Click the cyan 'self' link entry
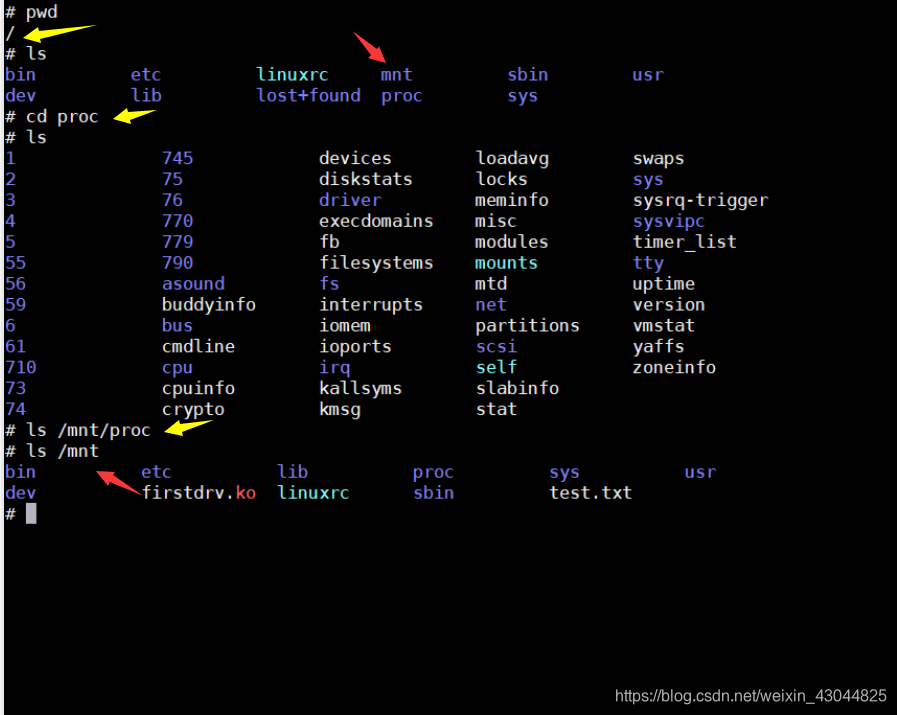The width and height of the screenshot is (897, 715). 496,367
